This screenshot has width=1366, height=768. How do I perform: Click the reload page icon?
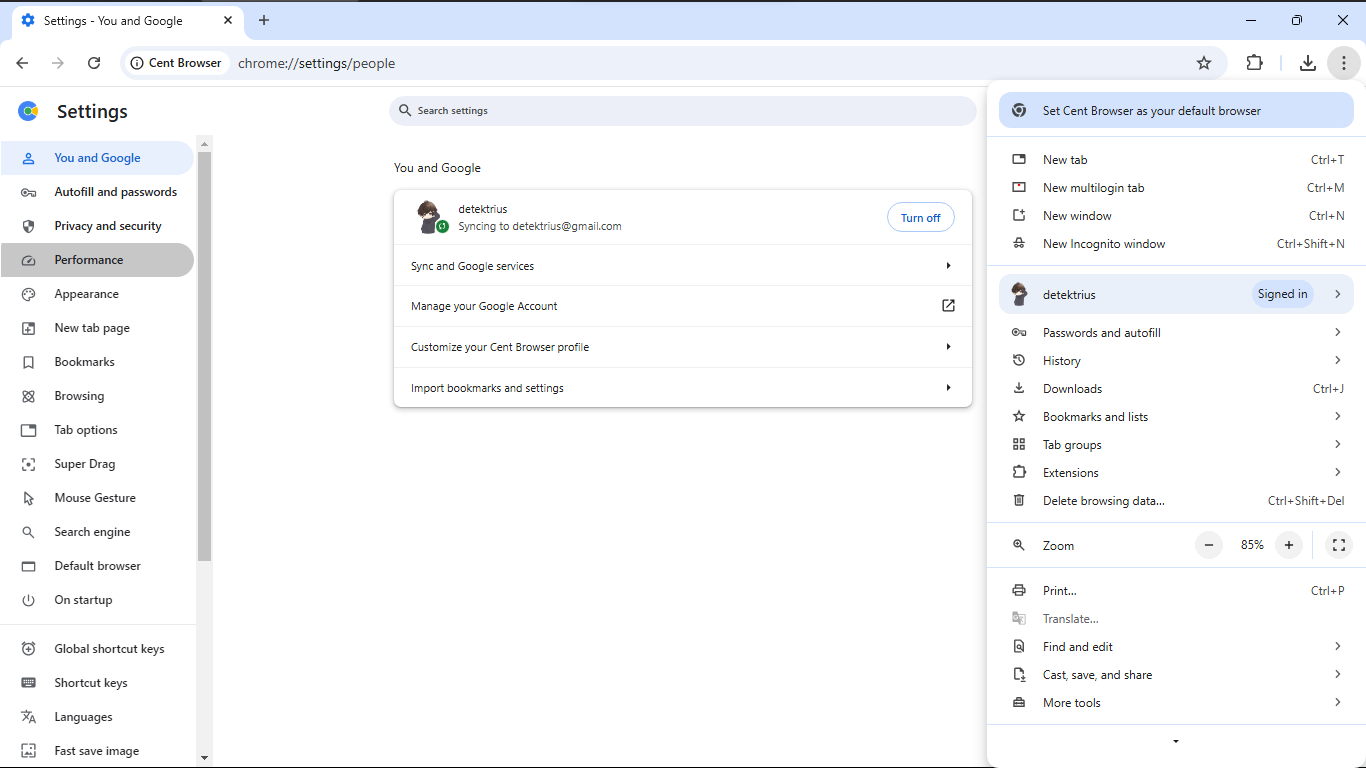pyautogui.click(x=94, y=63)
